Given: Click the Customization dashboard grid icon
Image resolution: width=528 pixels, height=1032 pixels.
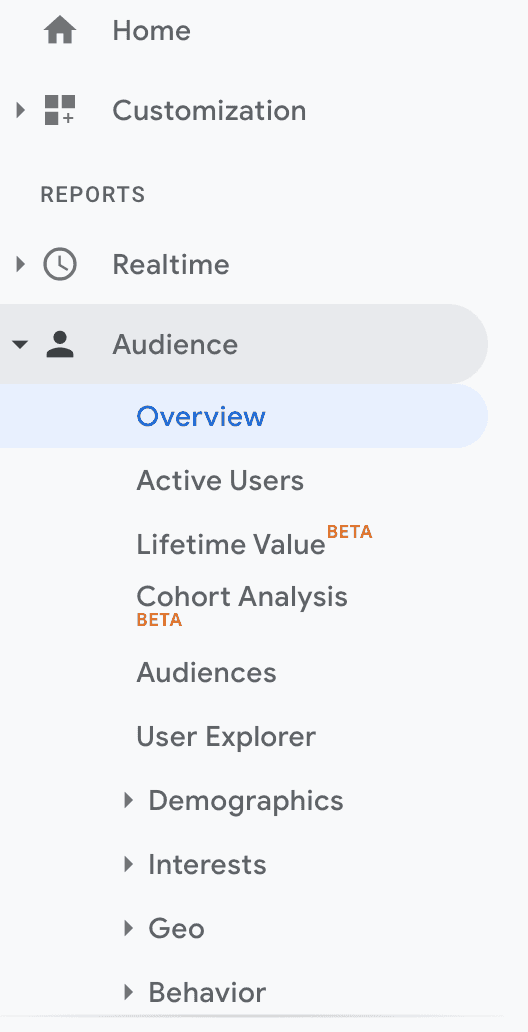Looking at the screenshot, I should [60, 110].
